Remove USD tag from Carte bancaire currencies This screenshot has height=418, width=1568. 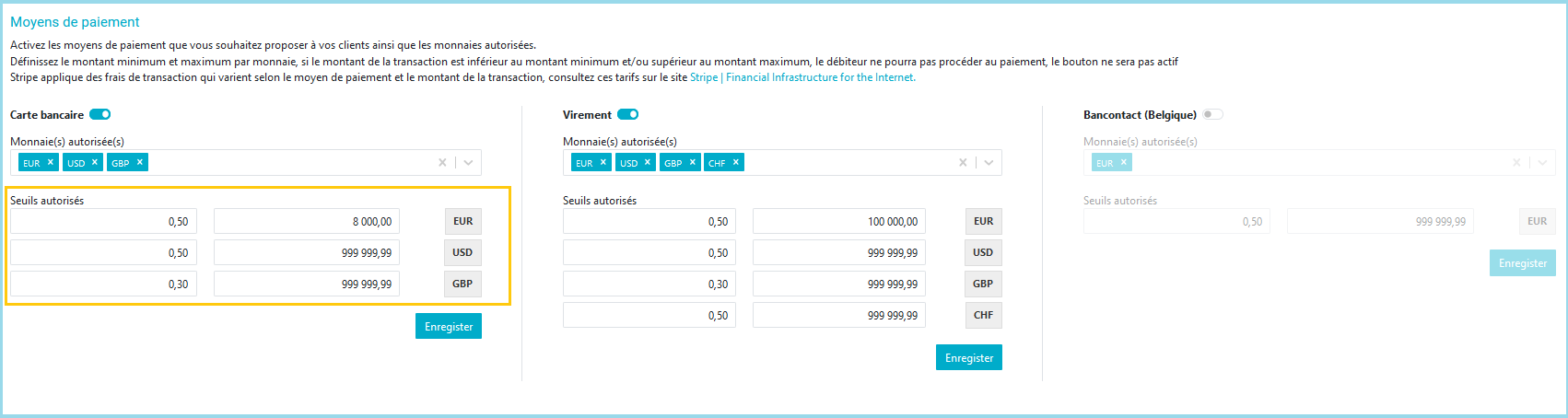pyautogui.click(x=94, y=162)
